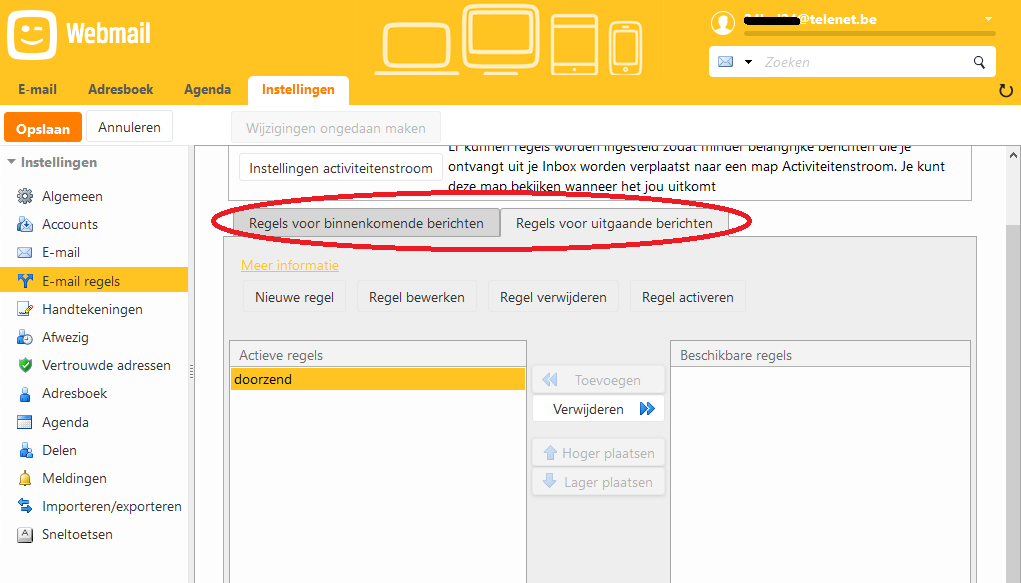Click the magnifier search icon

tap(979, 62)
